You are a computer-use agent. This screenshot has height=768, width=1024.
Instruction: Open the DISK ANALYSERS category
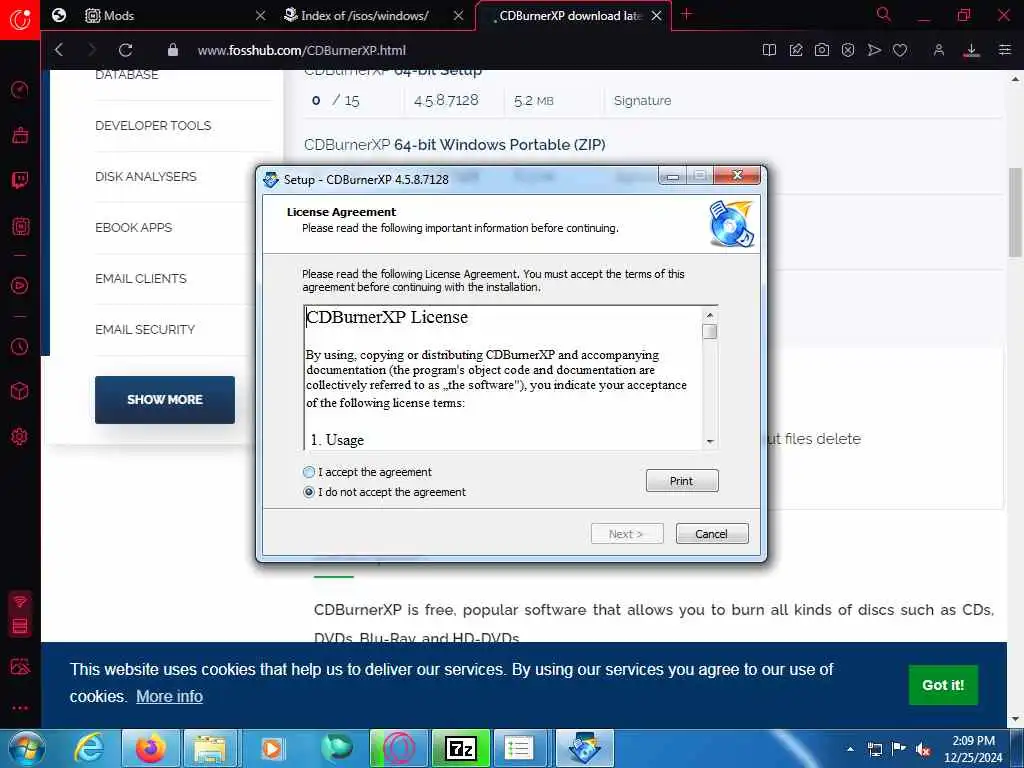146,176
